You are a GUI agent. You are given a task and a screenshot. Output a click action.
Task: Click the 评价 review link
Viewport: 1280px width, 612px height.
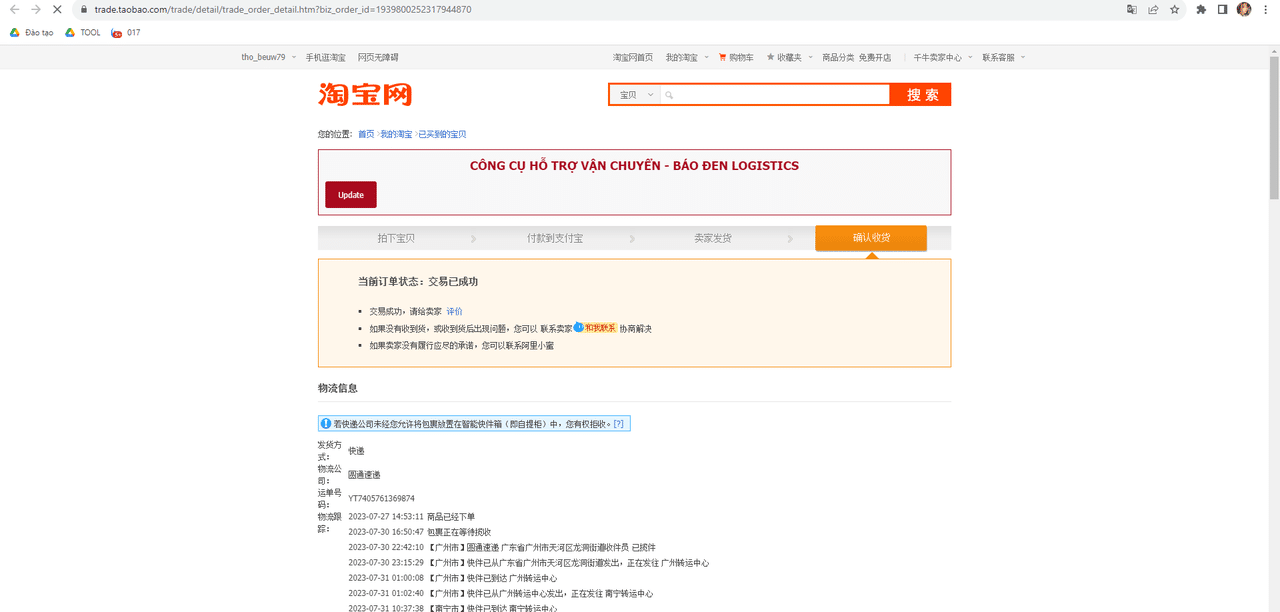[x=454, y=312]
